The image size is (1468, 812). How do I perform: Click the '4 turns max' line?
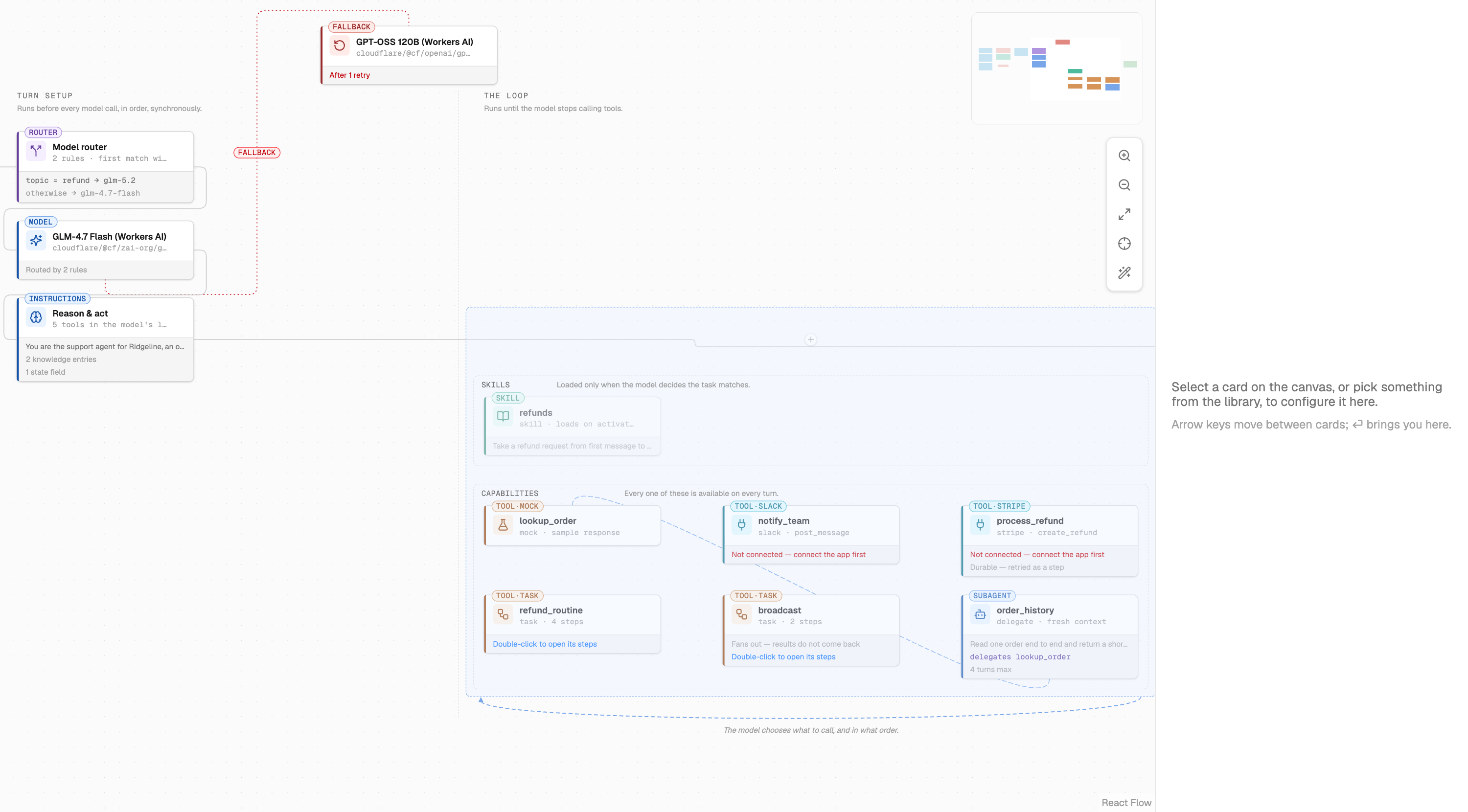pyautogui.click(x=990, y=670)
